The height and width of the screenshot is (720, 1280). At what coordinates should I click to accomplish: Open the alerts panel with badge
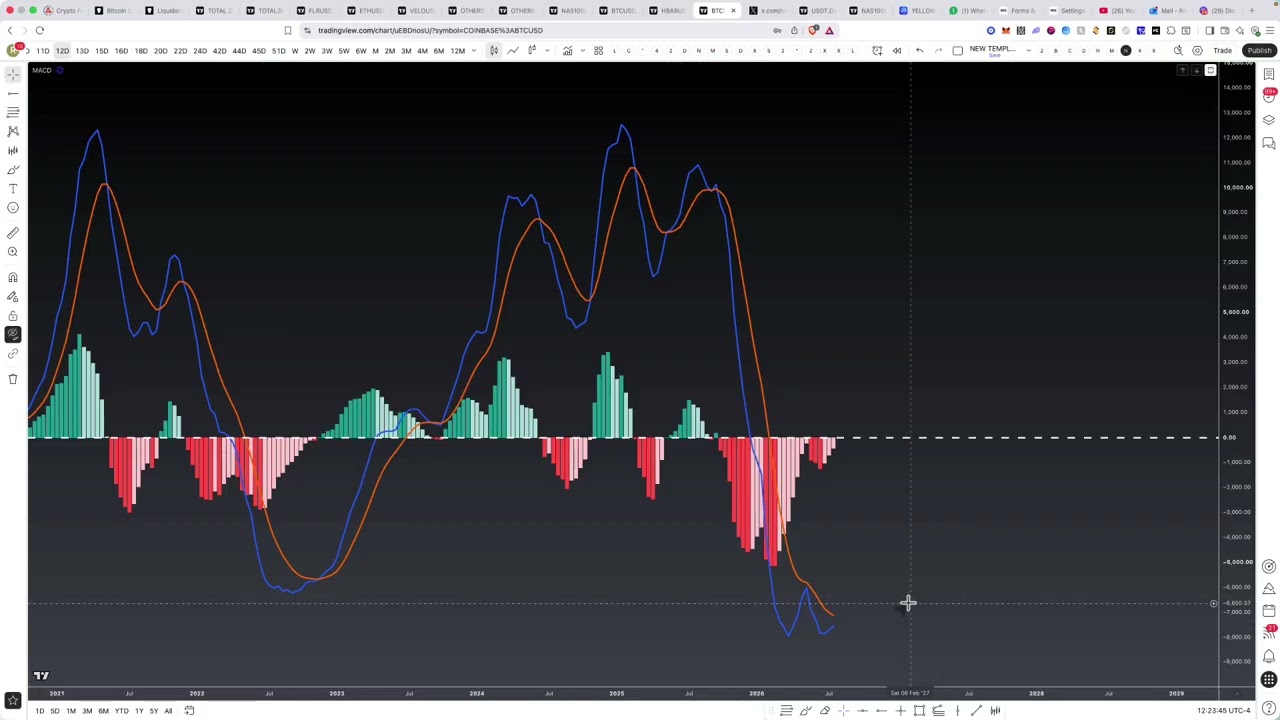tap(1268, 96)
